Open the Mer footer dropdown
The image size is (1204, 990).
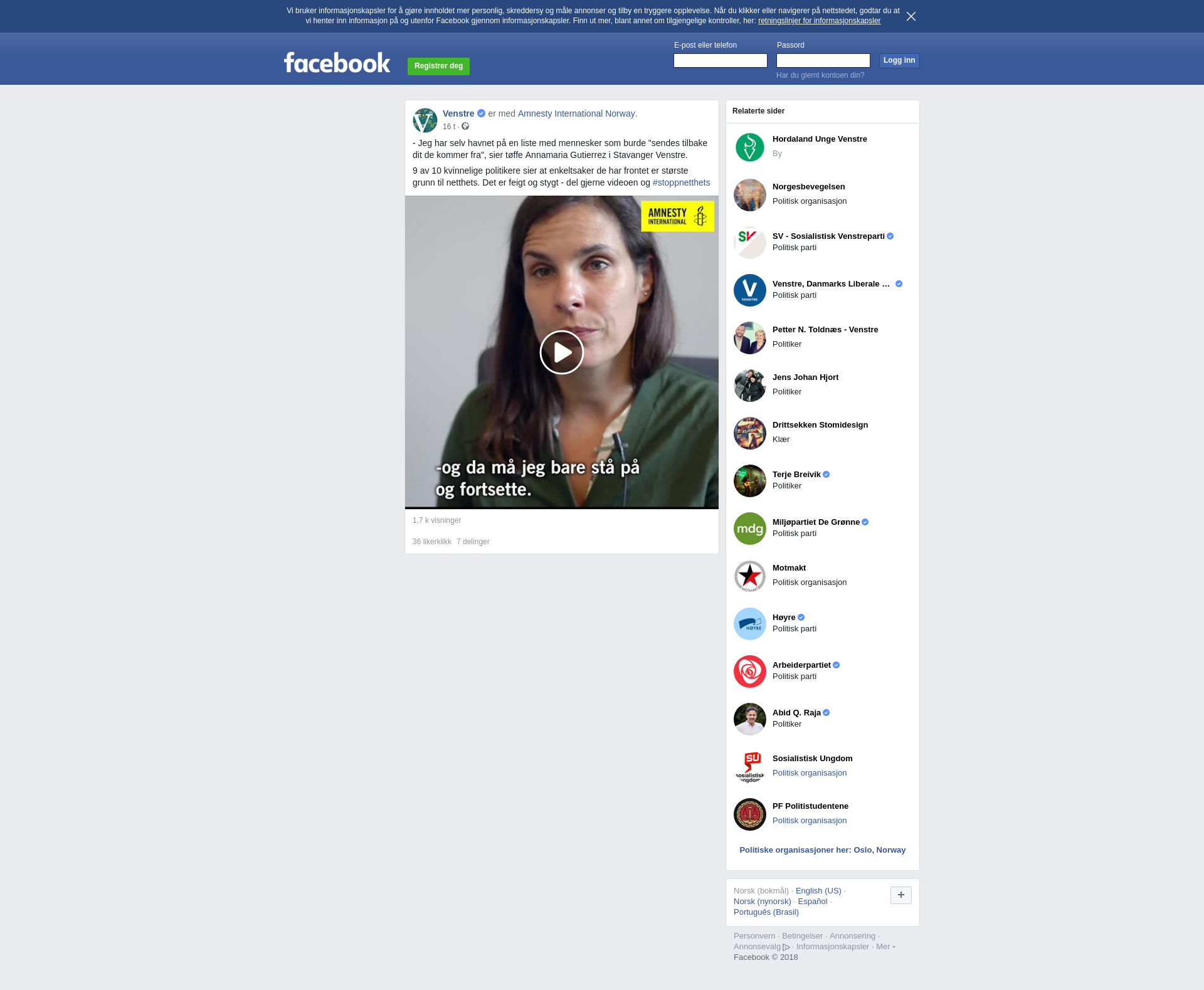point(885,947)
